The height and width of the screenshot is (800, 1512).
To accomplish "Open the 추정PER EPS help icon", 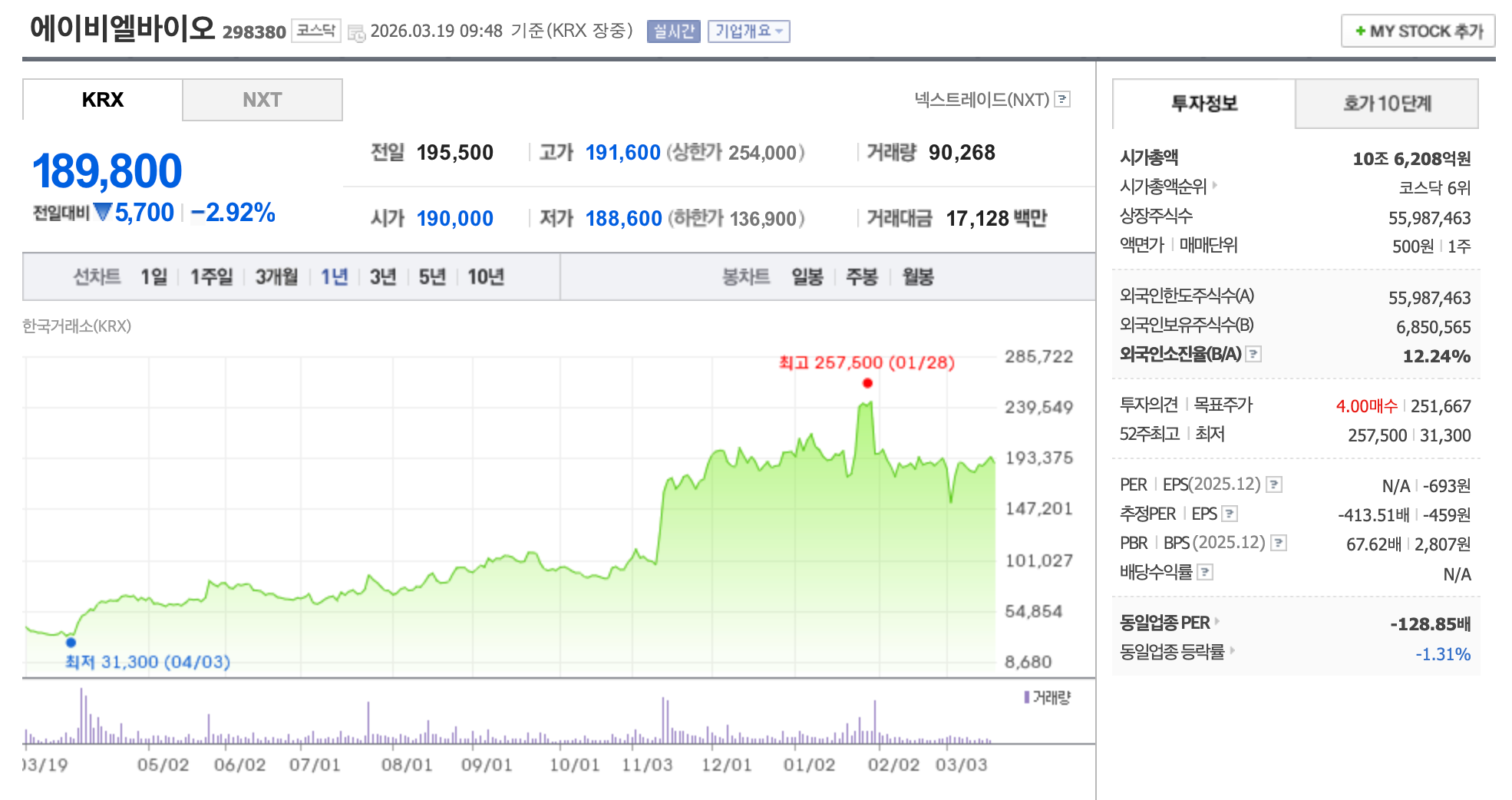I will [x=1230, y=514].
